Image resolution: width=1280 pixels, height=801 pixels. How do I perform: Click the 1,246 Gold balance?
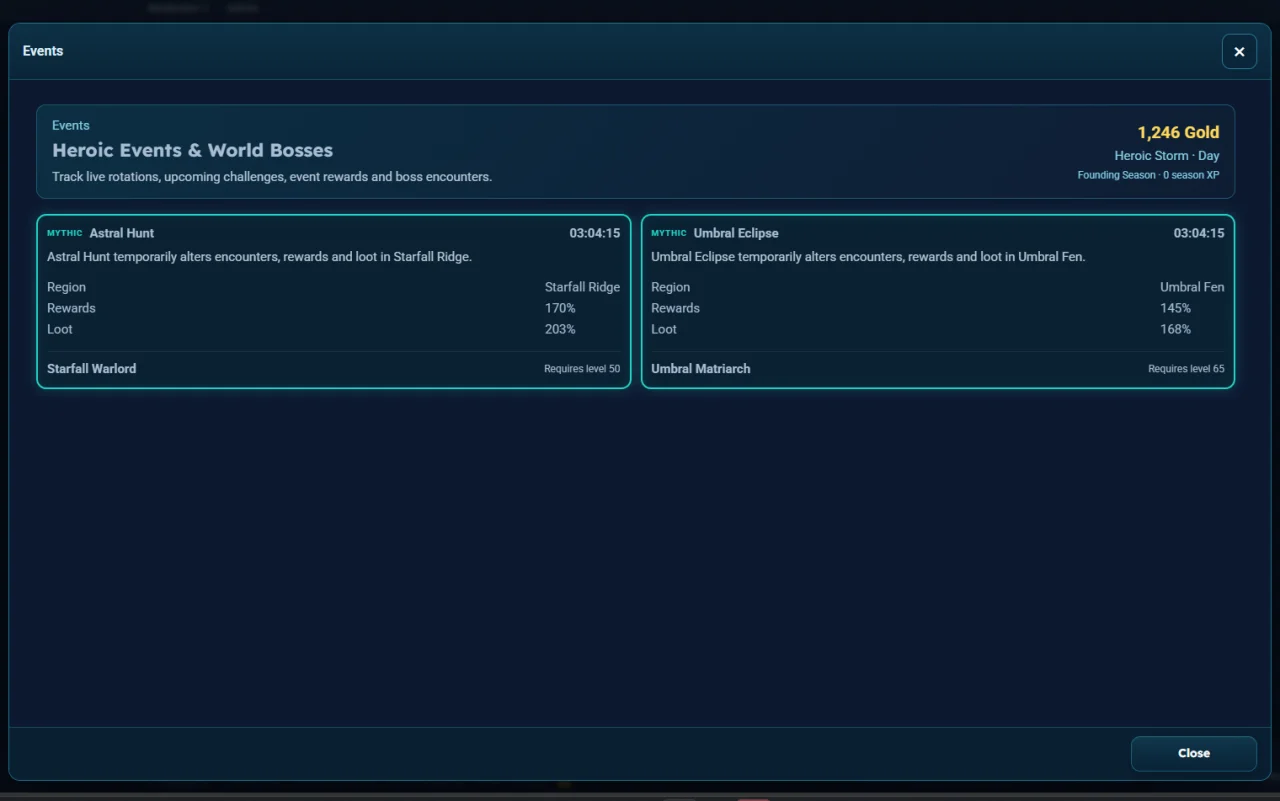[x=1178, y=132]
